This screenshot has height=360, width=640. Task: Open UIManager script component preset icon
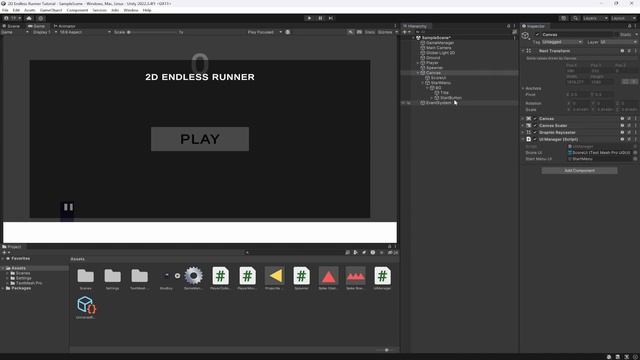click(x=629, y=139)
